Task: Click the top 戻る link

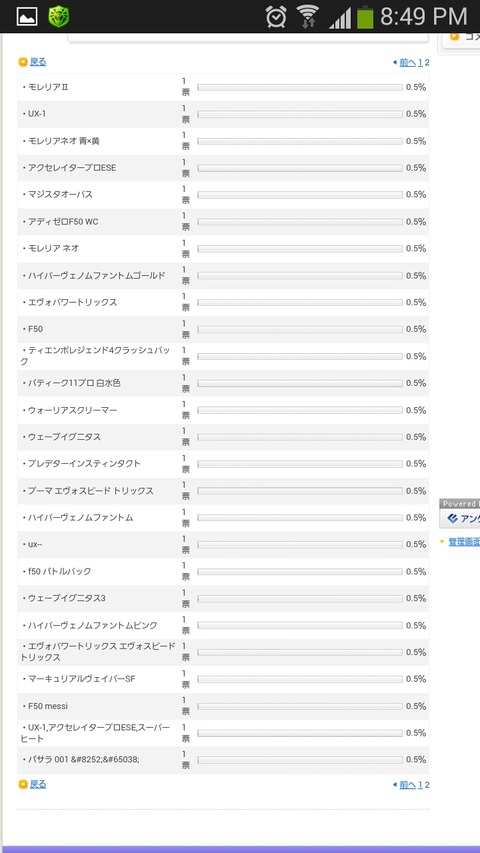Action: pyautogui.click(x=38, y=62)
